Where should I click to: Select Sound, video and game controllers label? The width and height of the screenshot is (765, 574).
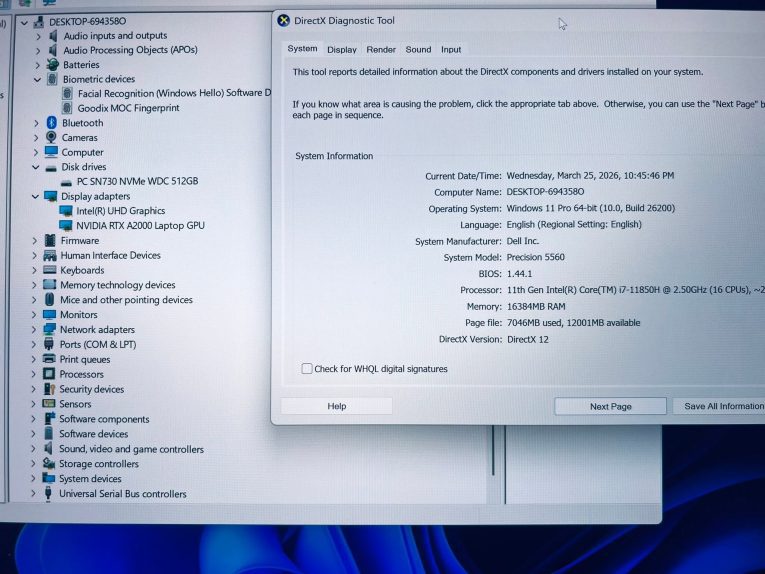pyautogui.click(x=131, y=449)
